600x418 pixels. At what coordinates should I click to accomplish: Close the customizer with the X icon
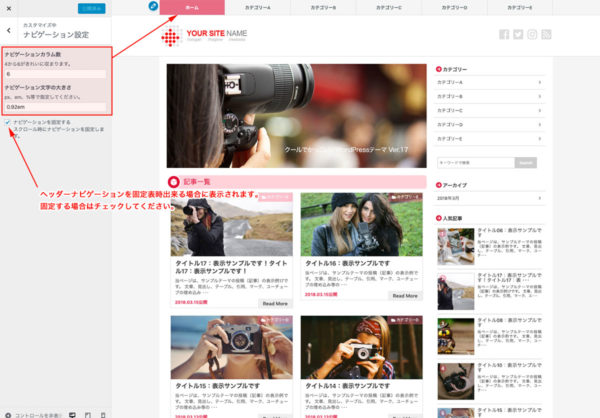click(9, 8)
